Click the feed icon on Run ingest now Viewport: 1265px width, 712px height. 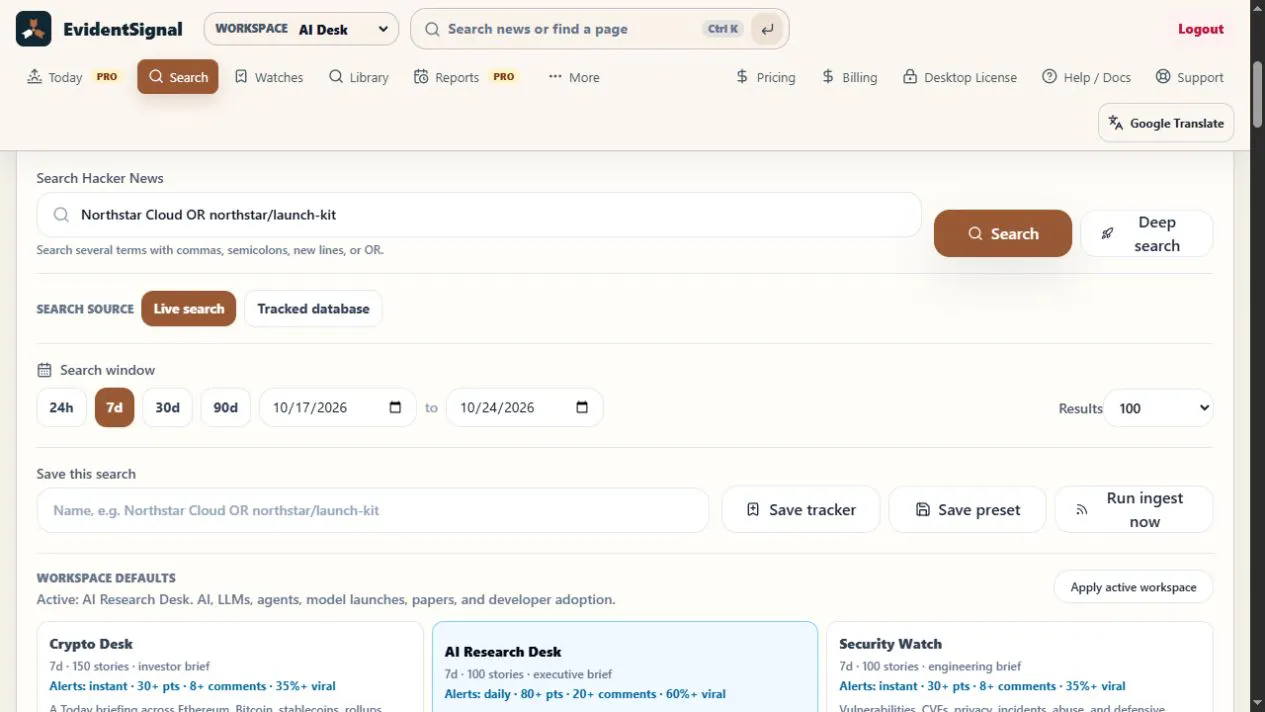1081,510
